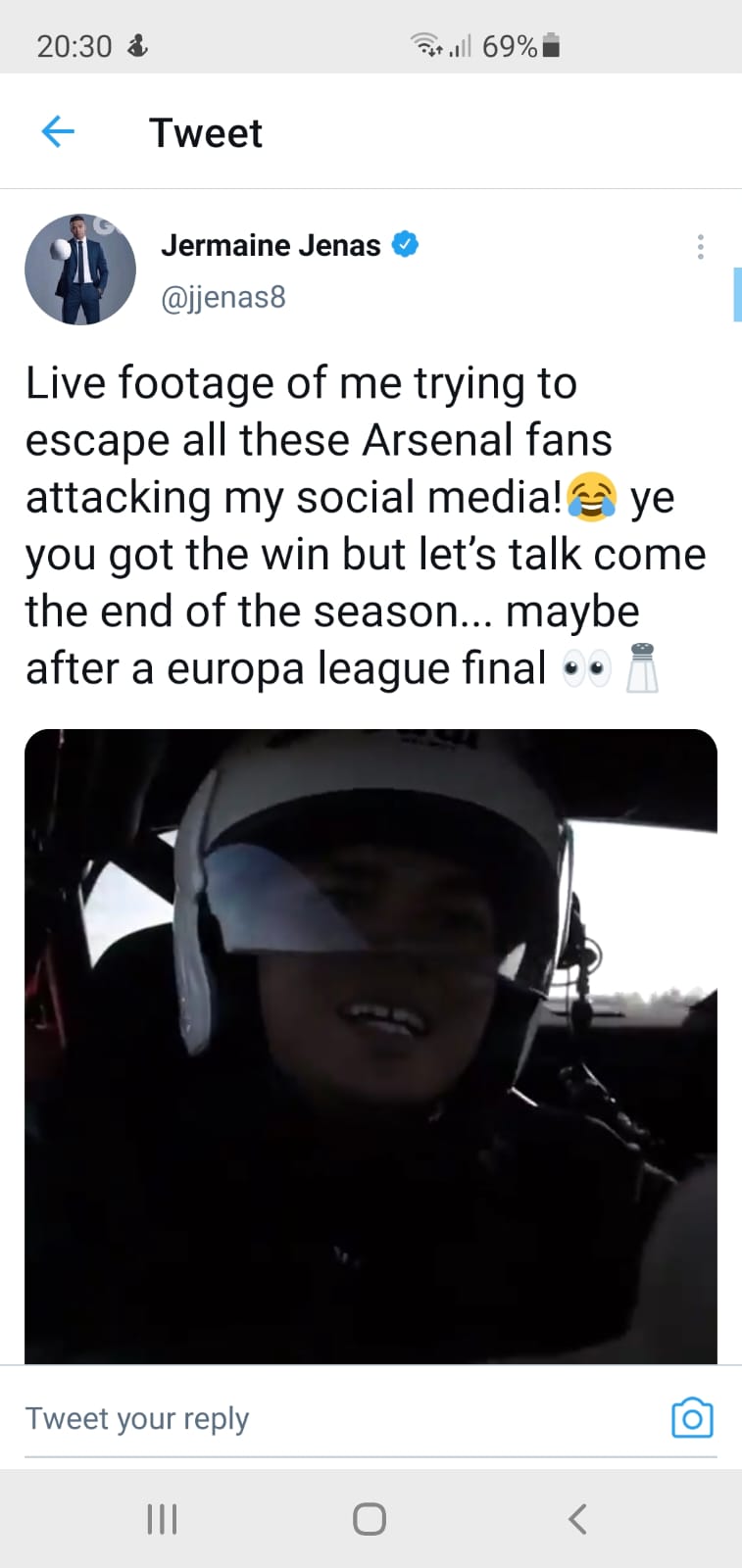The image size is (742, 1568).
Task: Tap the eyes emoji in tweet
Action: [x=586, y=669]
